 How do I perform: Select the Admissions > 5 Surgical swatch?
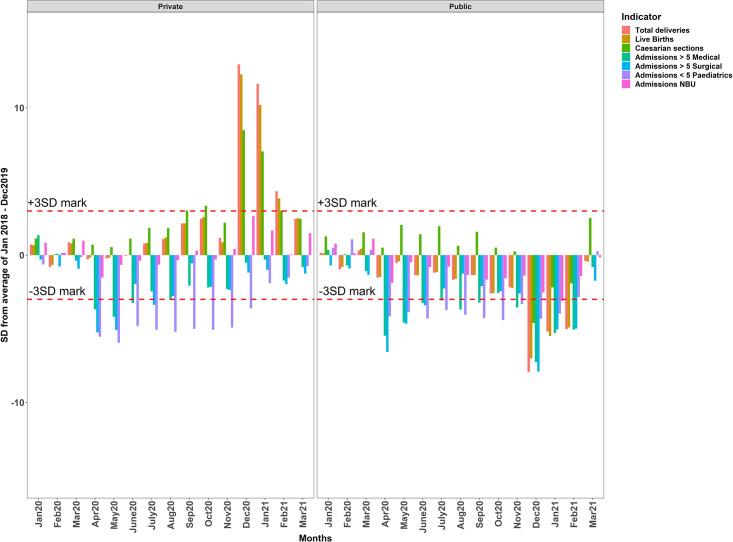(x=625, y=66)
